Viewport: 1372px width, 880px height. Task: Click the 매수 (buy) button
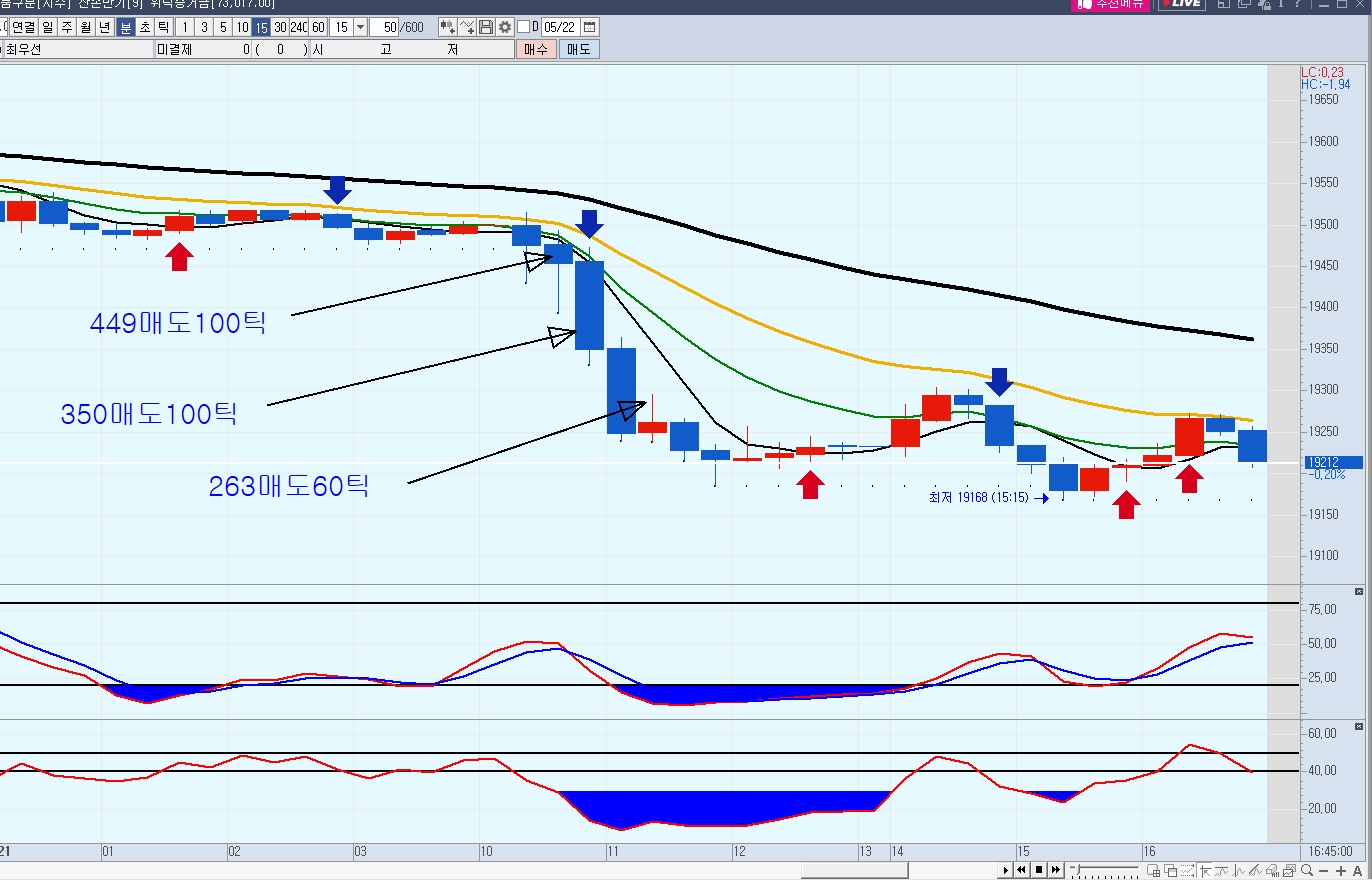click(536, 49)
